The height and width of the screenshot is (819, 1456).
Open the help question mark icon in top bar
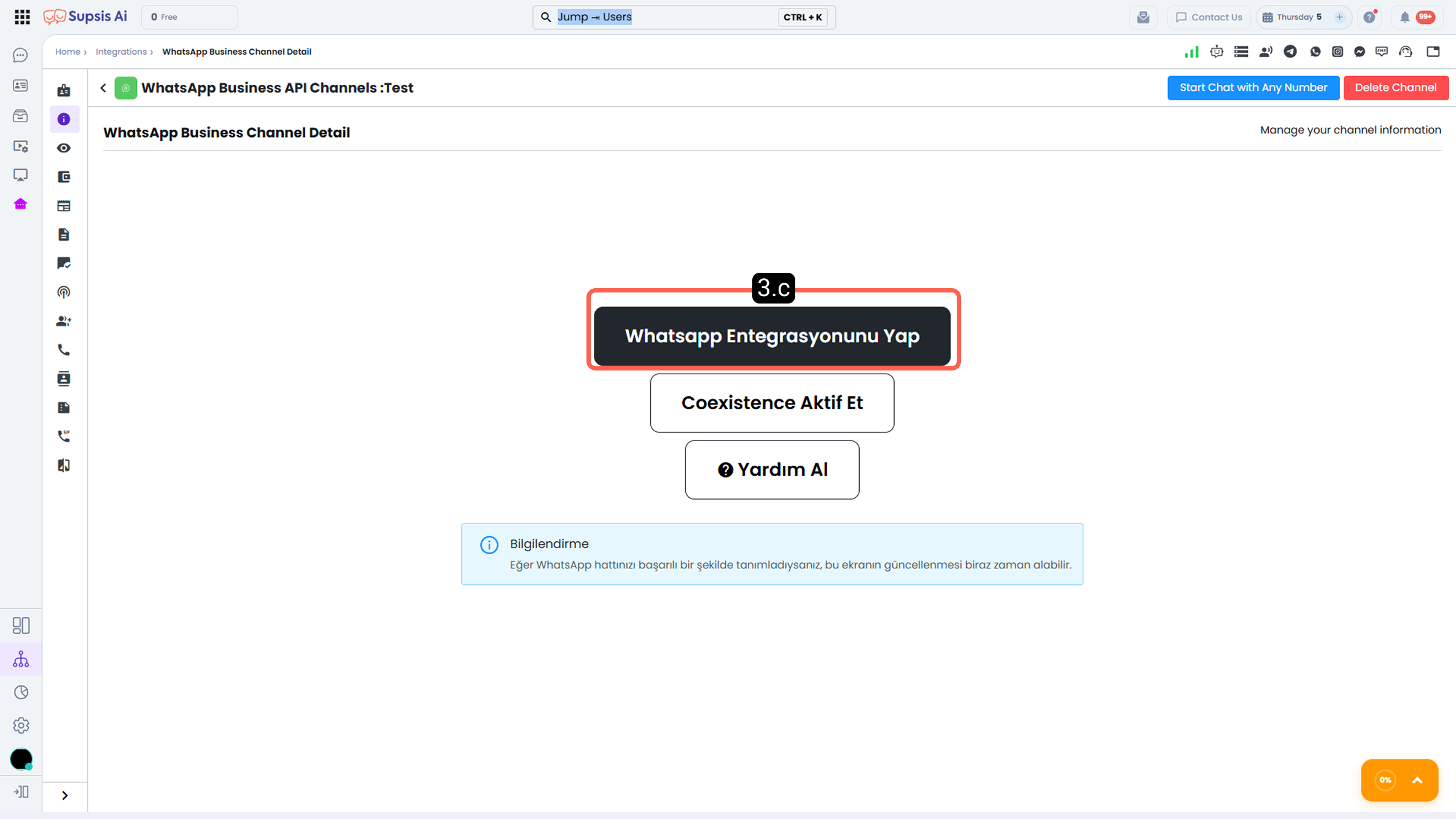tap(1369, 17)
